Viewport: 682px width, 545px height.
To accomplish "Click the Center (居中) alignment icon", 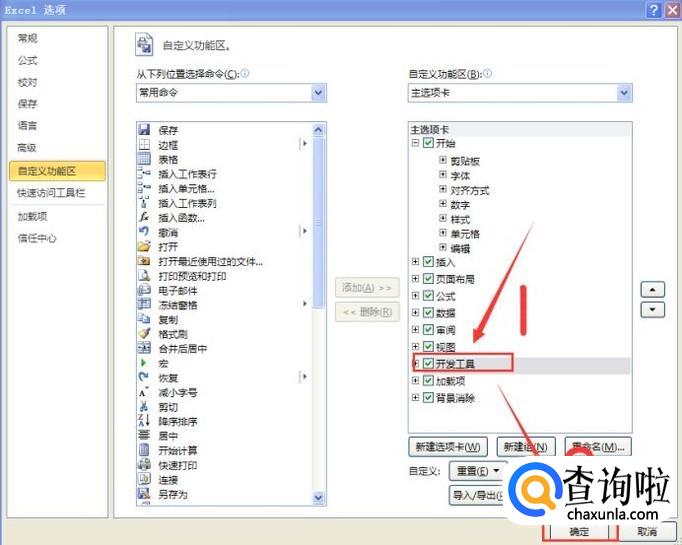I will 144,435.
